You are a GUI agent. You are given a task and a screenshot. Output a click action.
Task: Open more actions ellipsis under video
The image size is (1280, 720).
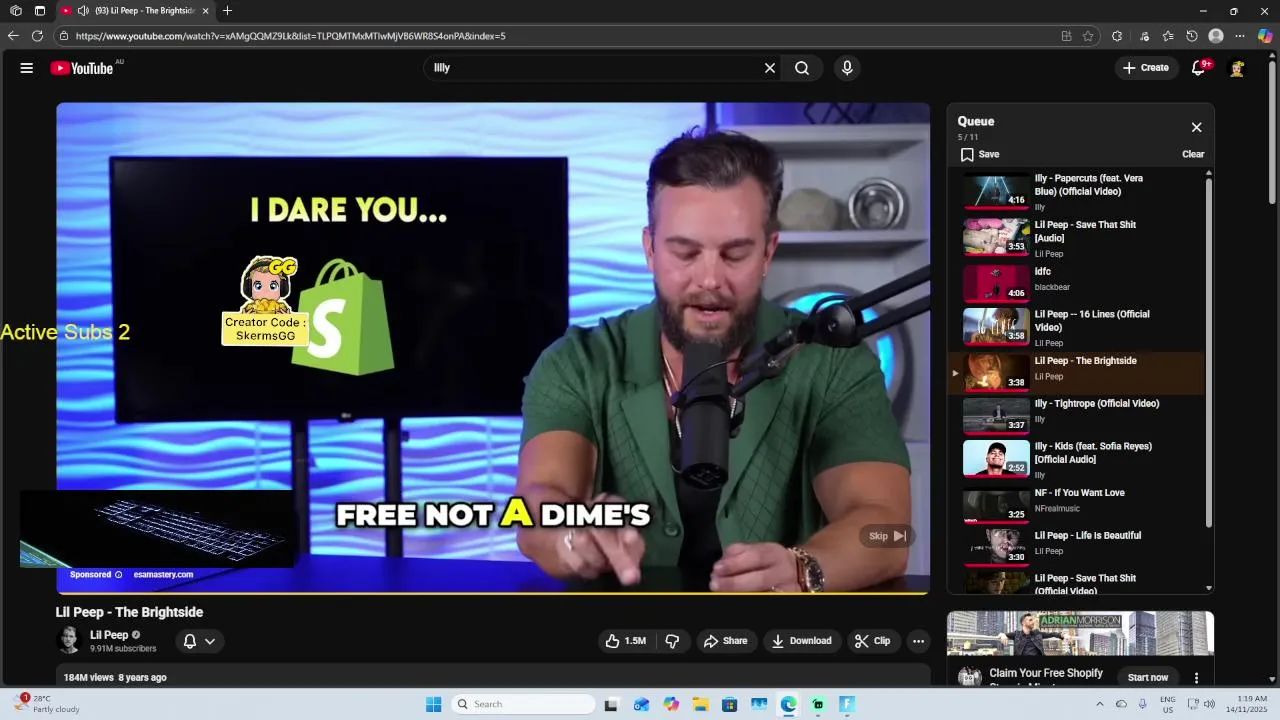(918, 641)
